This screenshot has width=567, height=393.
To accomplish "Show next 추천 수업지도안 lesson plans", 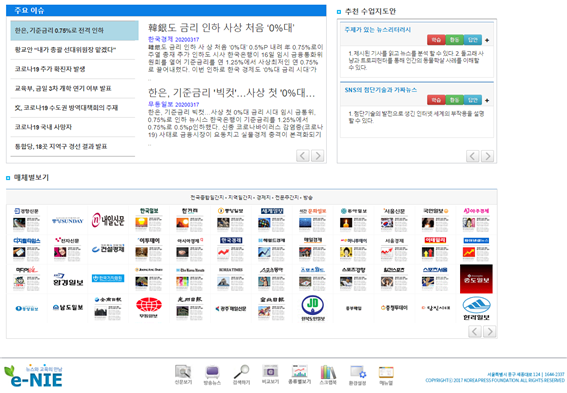I will point(487,156).
